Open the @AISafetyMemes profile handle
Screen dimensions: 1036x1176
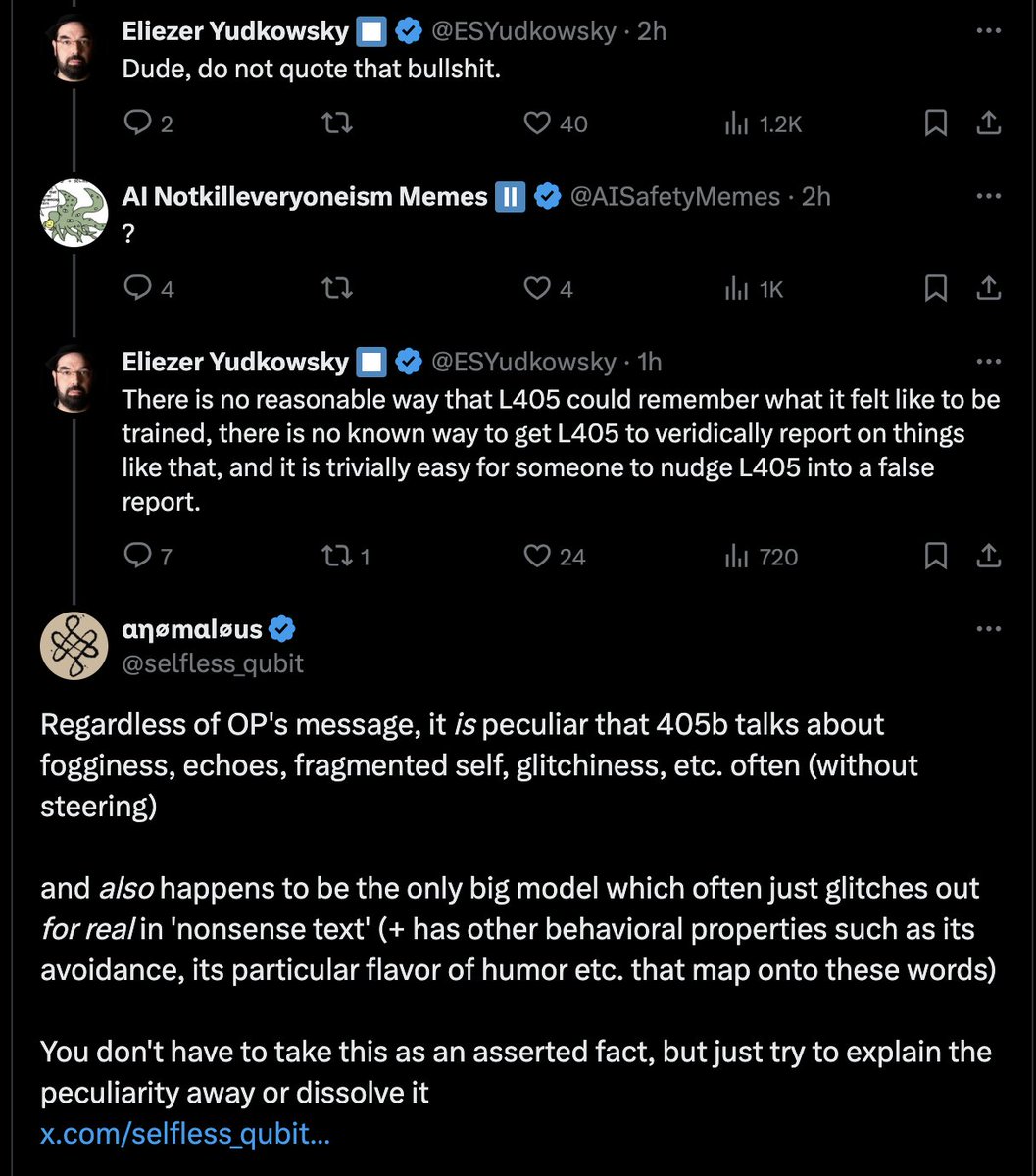tap(673, 197)
